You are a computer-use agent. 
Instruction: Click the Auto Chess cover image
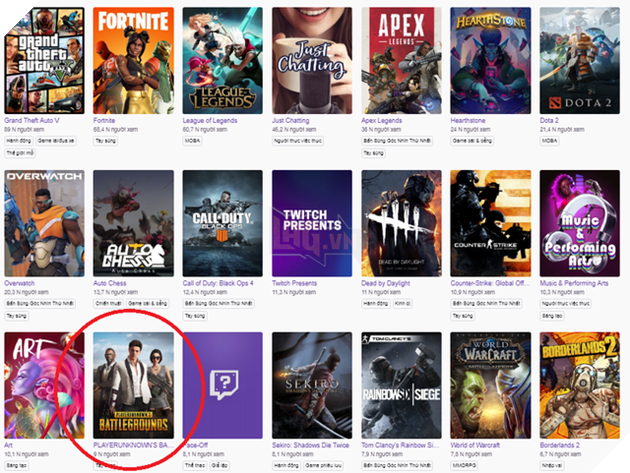pyautogui.click(x=133, y=223)
